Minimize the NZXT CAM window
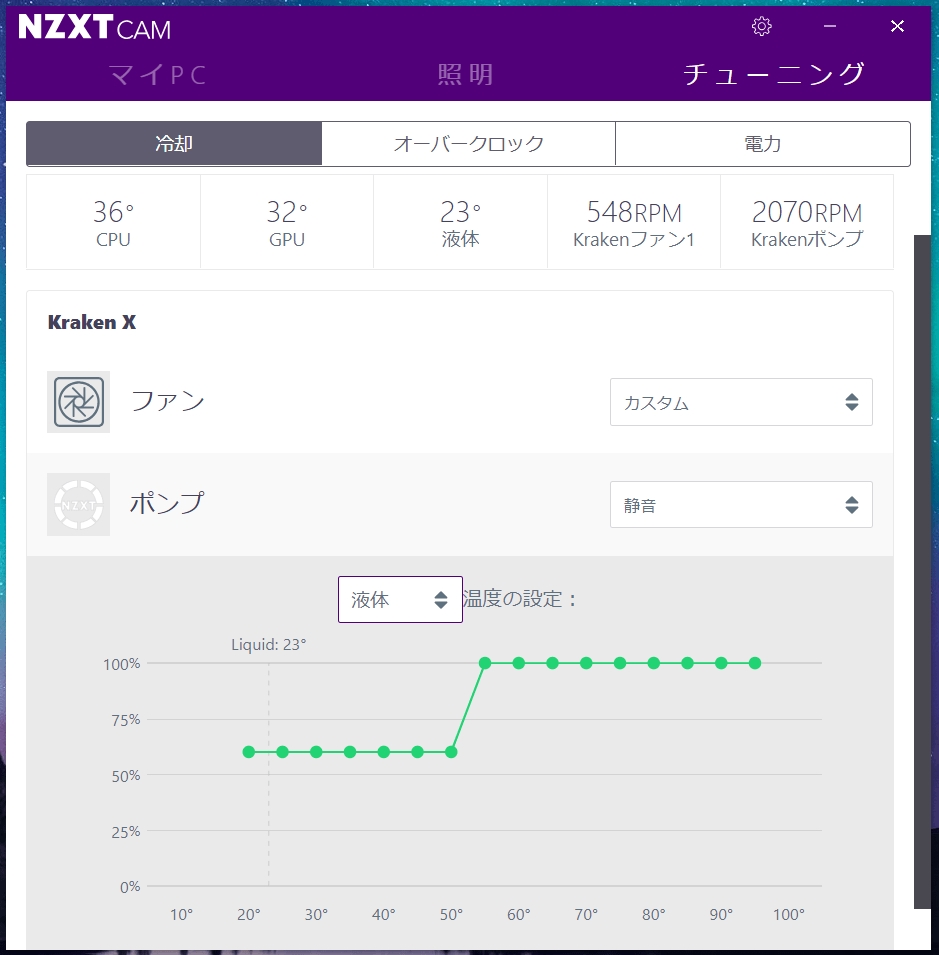 (829, 26)
